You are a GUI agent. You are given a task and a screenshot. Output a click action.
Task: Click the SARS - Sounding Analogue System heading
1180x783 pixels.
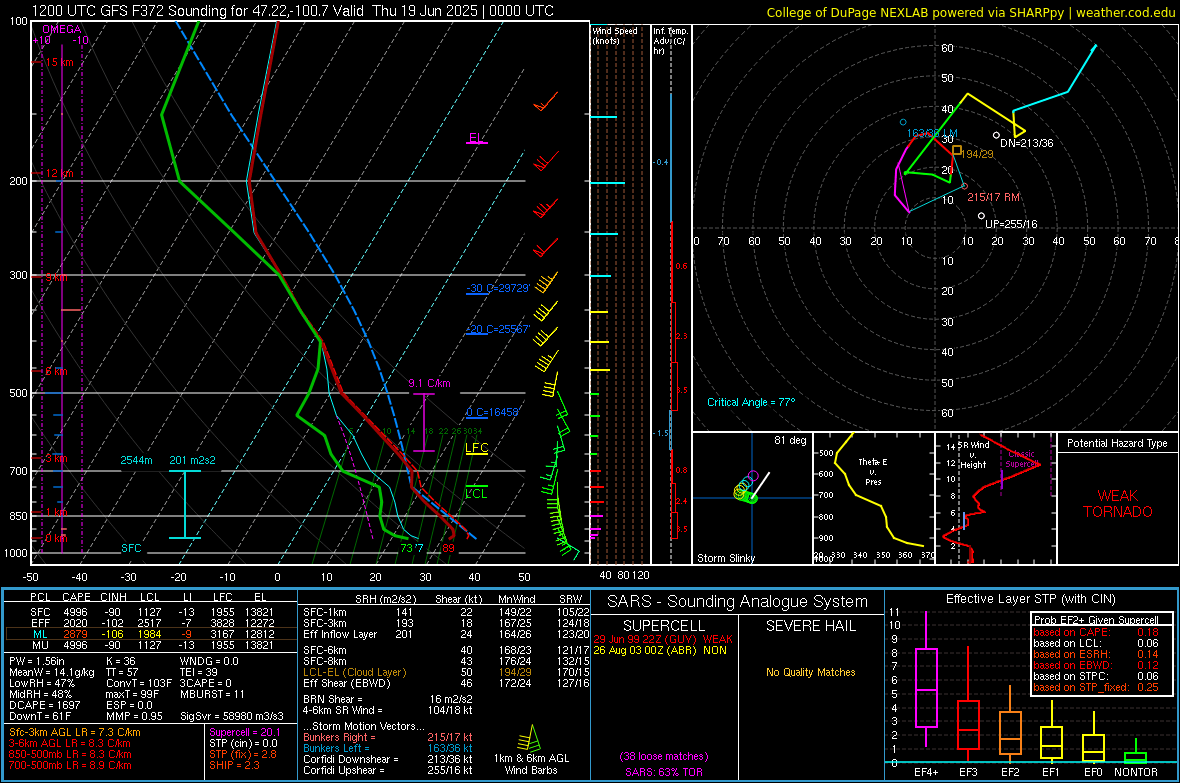737,602
